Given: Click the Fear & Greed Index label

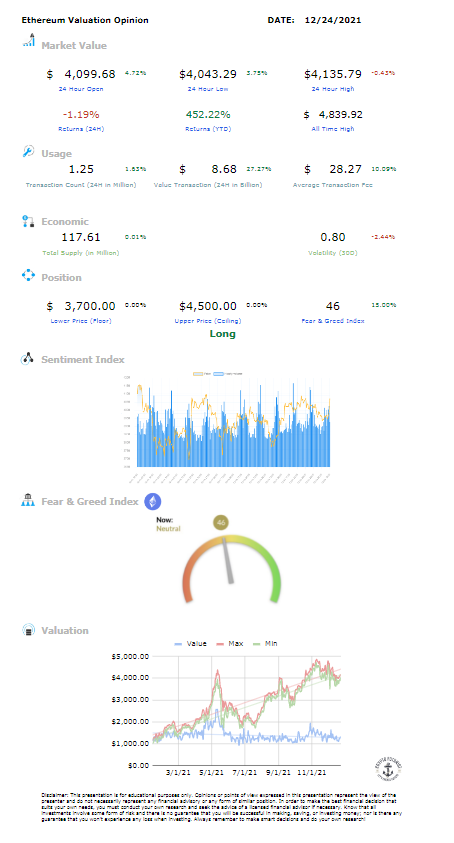Looking at the screenshot, I should point(333,321).
